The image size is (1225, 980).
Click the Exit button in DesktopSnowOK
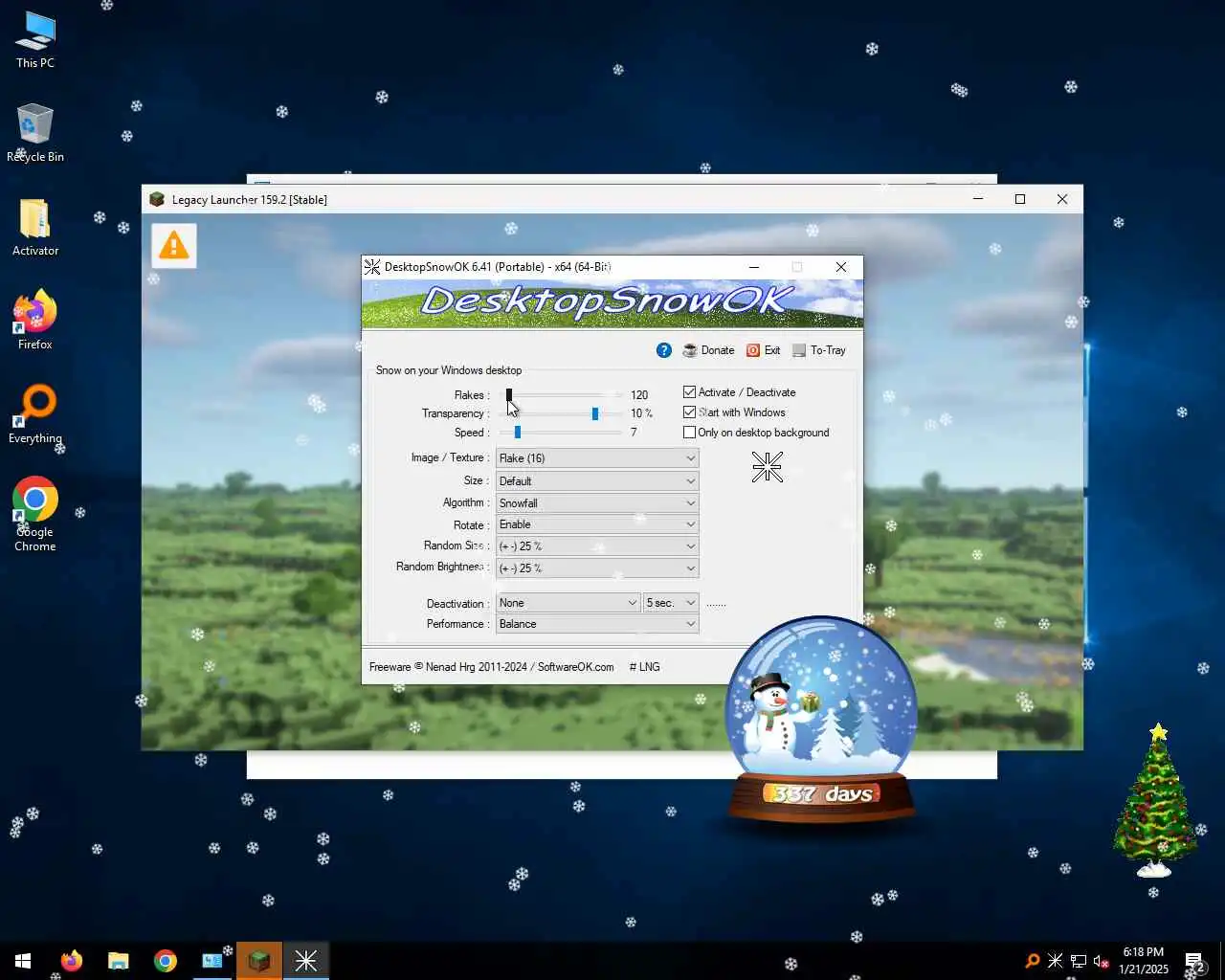(x=764, y=350)
